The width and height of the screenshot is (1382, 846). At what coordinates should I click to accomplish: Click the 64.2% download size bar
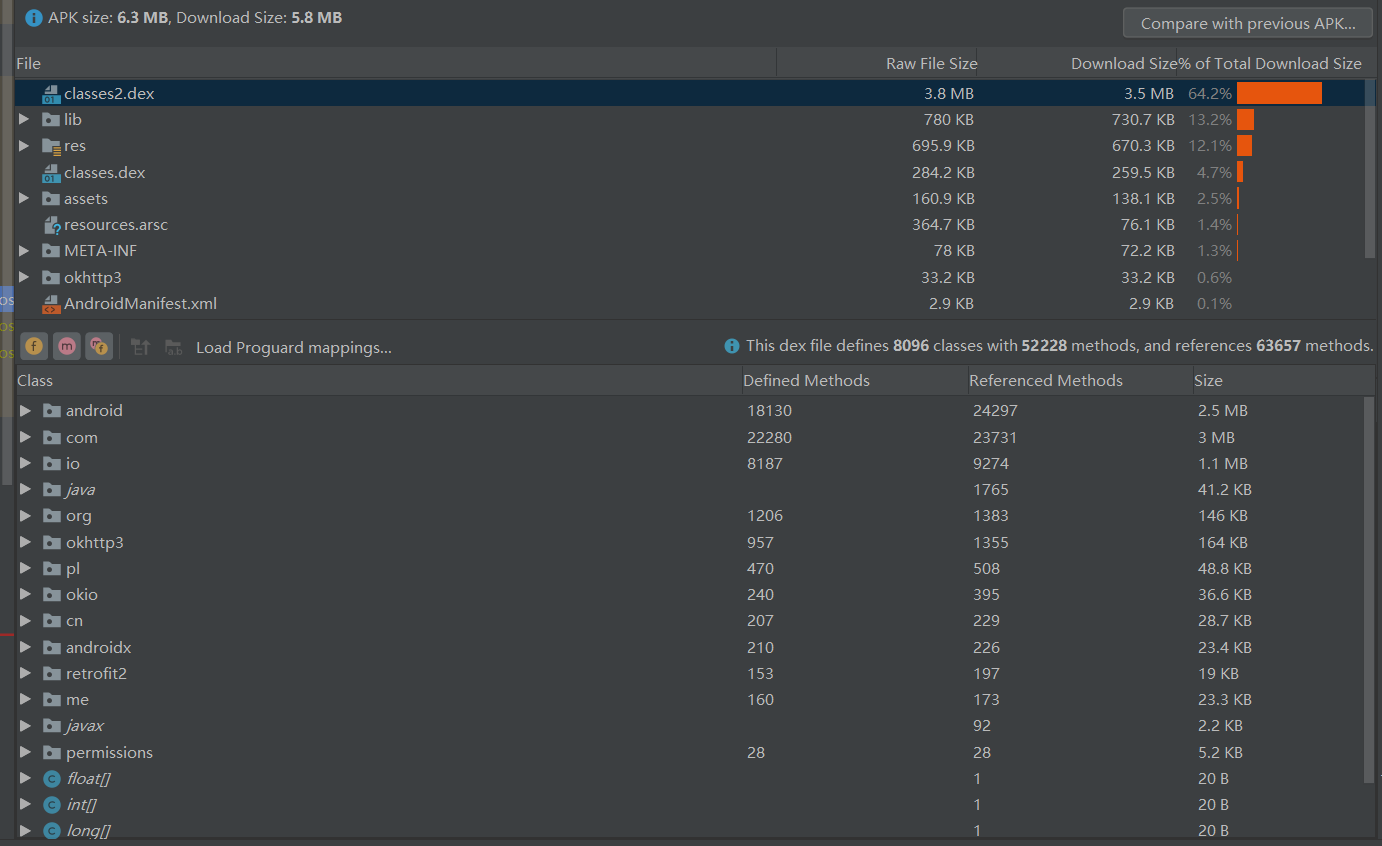tap(1279, 93)
